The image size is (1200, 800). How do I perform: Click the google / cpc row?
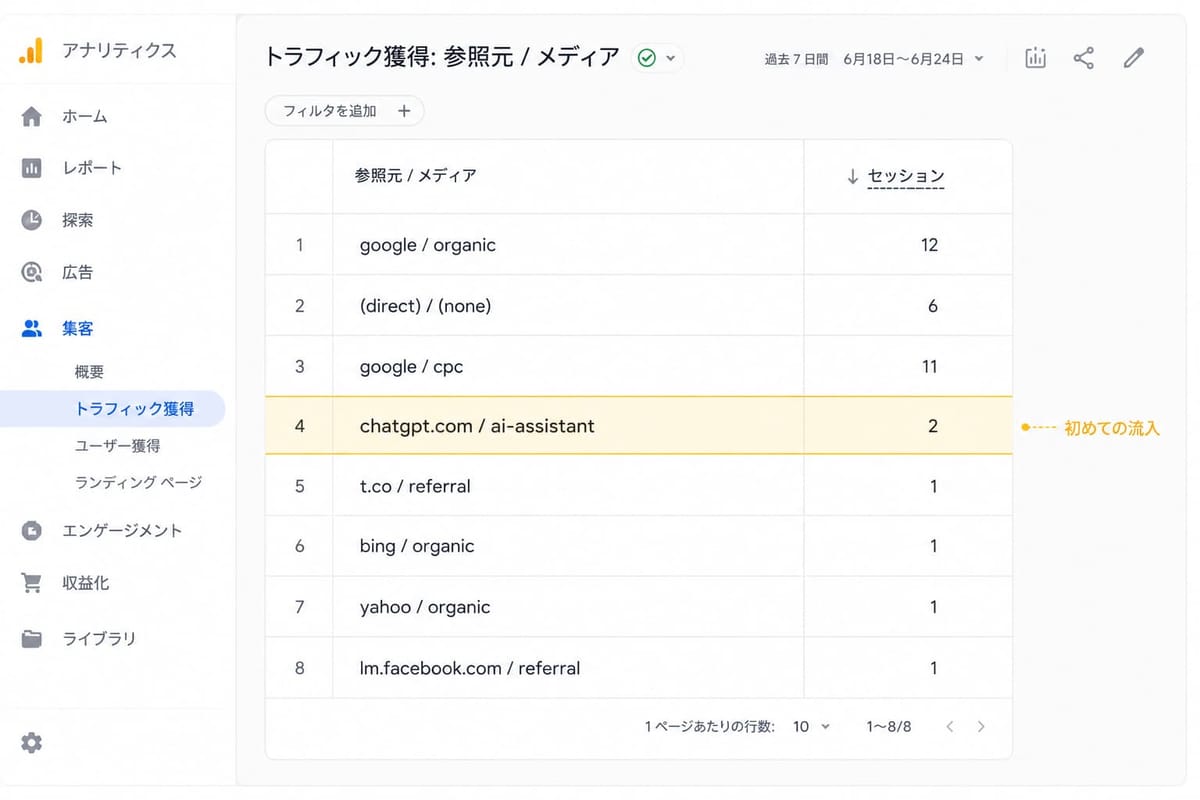pos(638,366)
